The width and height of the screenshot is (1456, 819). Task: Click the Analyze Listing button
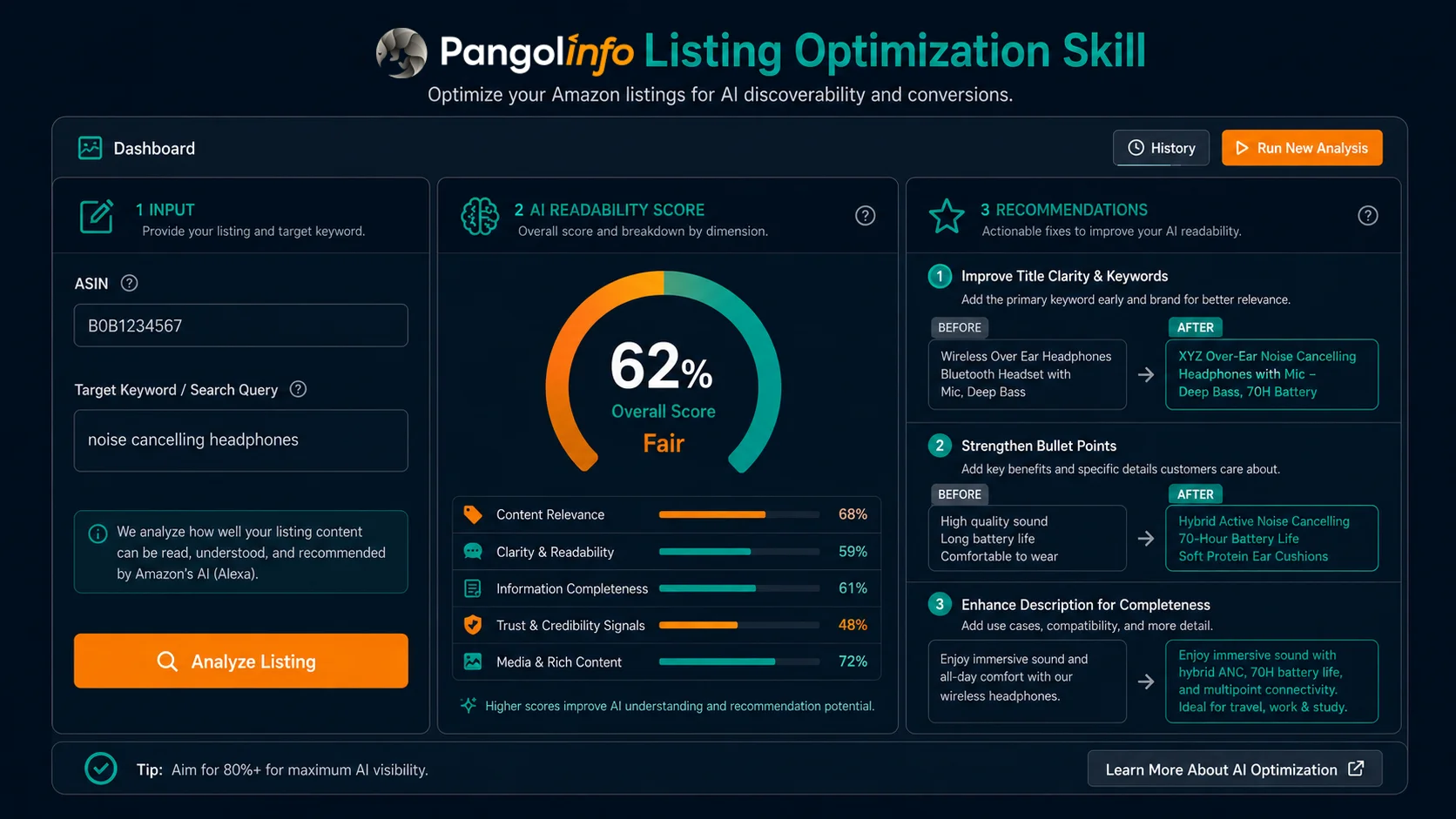click(241, 661)
